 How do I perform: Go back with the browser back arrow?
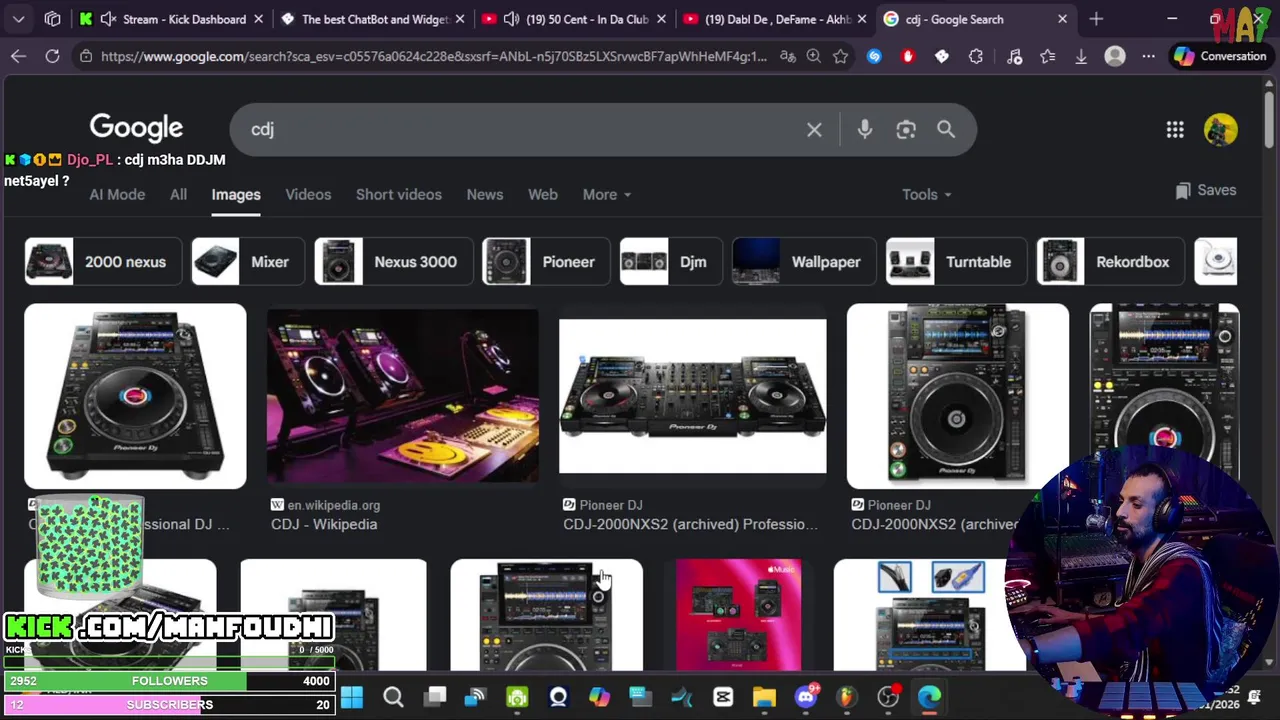18,57
